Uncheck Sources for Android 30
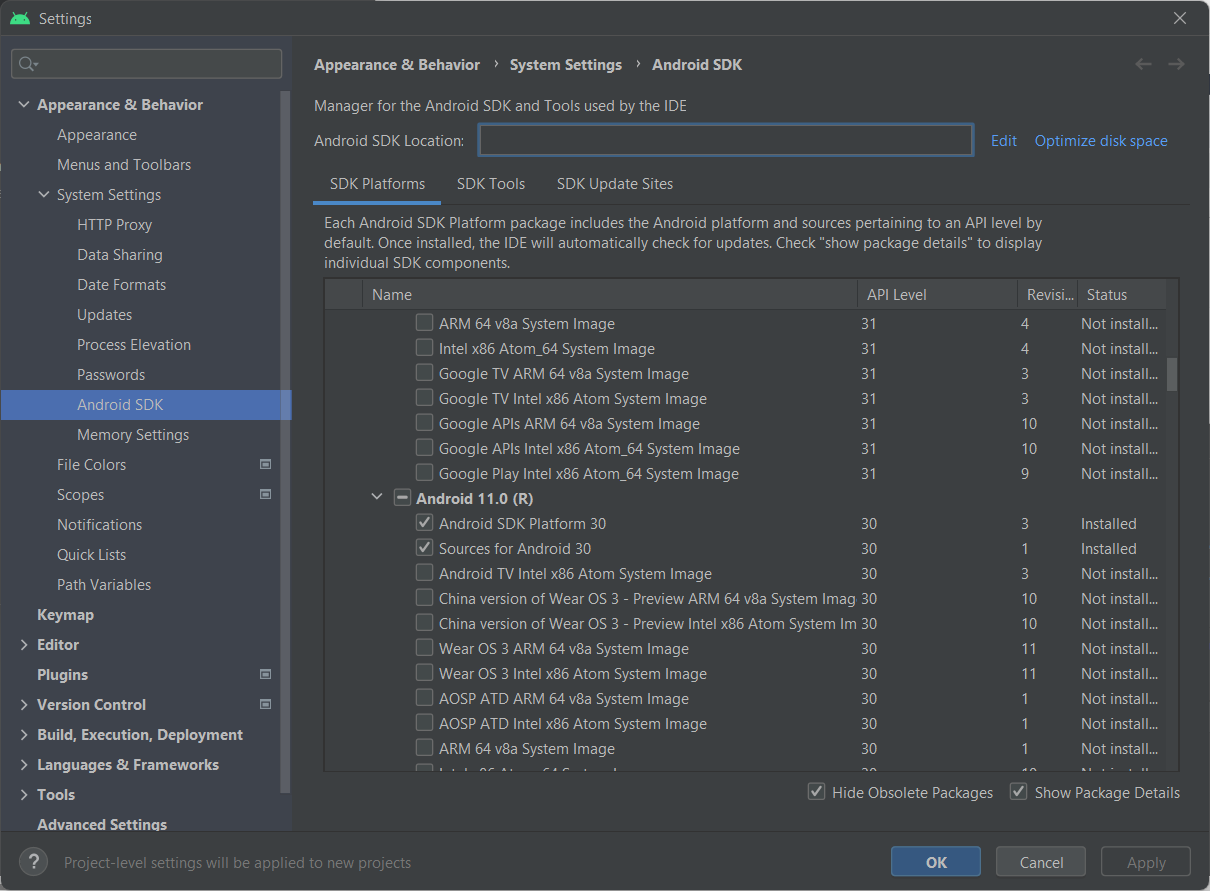1210x891 pixels. 425,548
